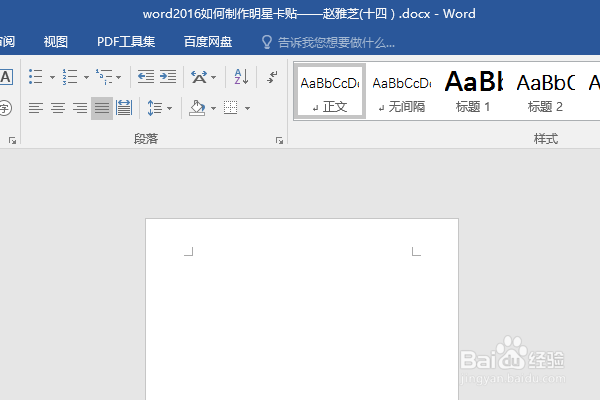Apply the 标题 2 heading style
This screenshot has width=600, height=400.
pos(545,91)
